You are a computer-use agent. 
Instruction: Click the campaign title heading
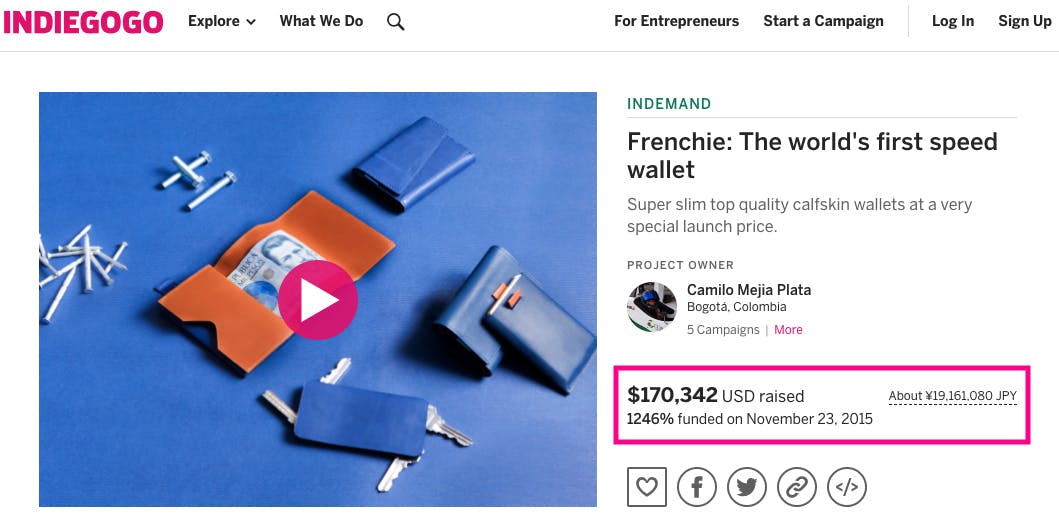pyautogui.click(x=811, y=155)
